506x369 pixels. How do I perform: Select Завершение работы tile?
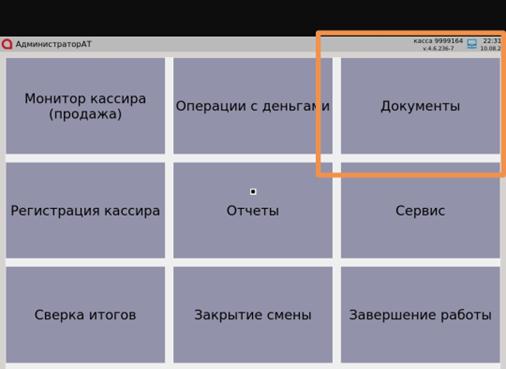coord(420,315)
